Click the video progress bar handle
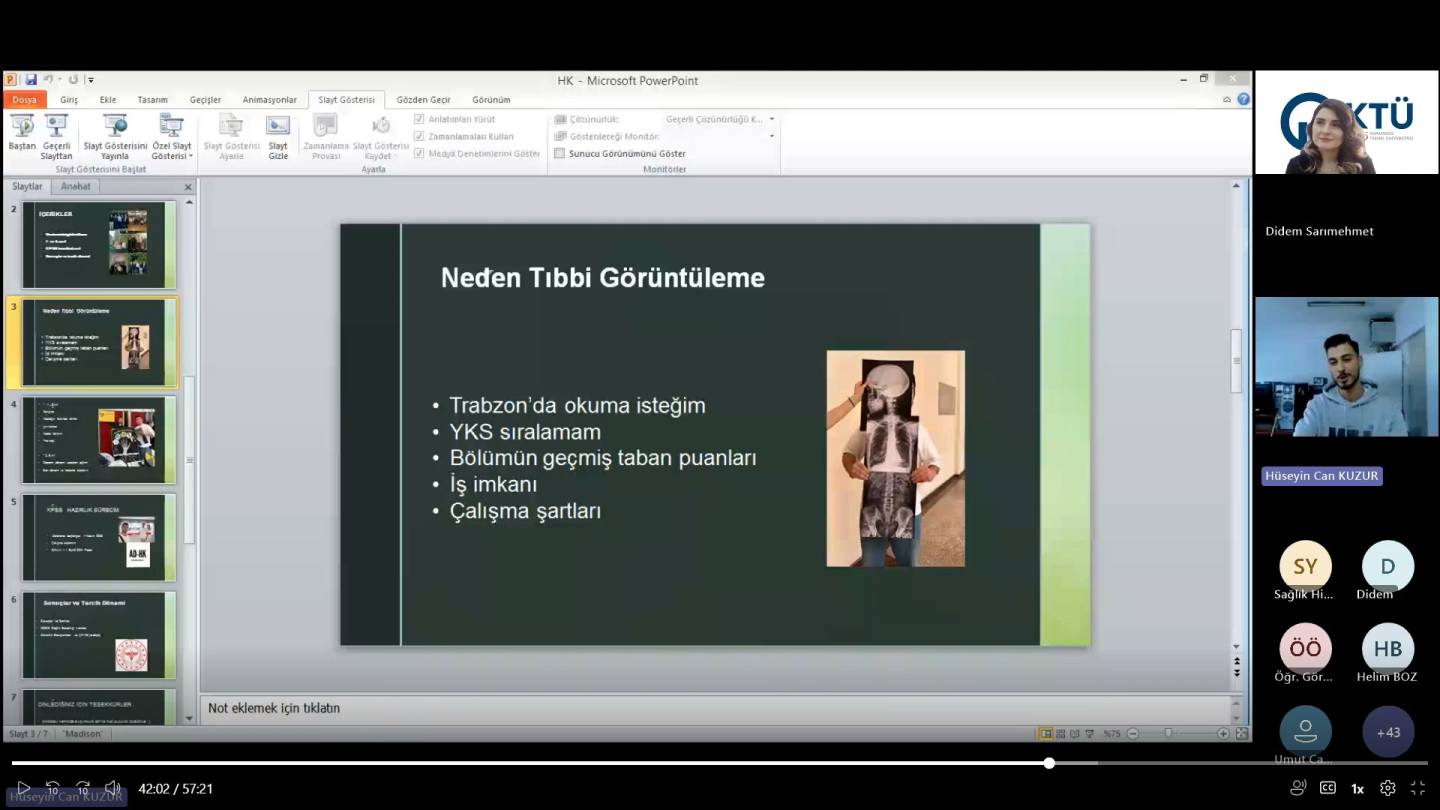This screenshot has height=810, width=1440. click(x=1049, y=763)
